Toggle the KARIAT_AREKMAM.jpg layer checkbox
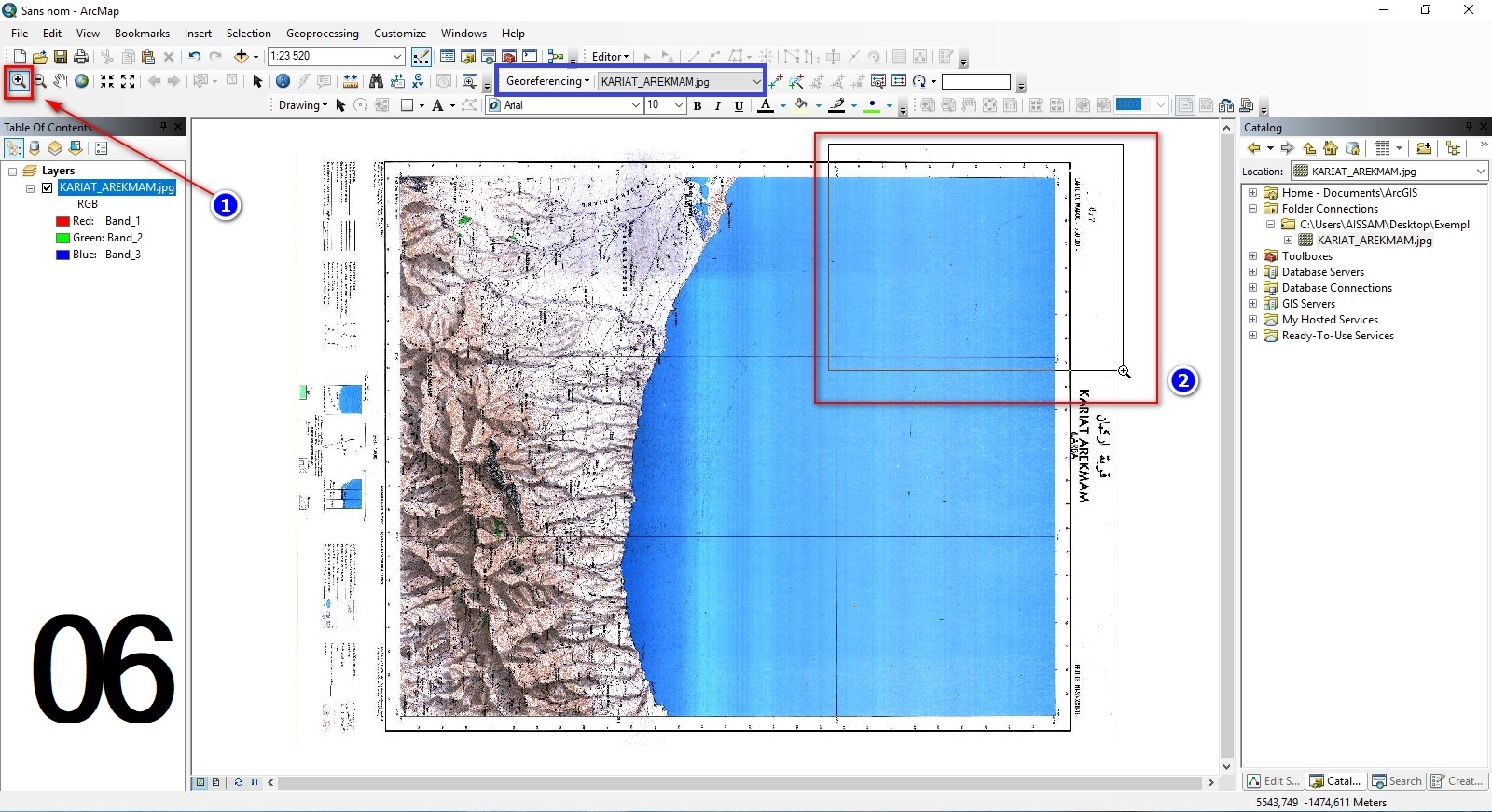The height and width of the screenshot is (812, 1492). tap(47, 187)
